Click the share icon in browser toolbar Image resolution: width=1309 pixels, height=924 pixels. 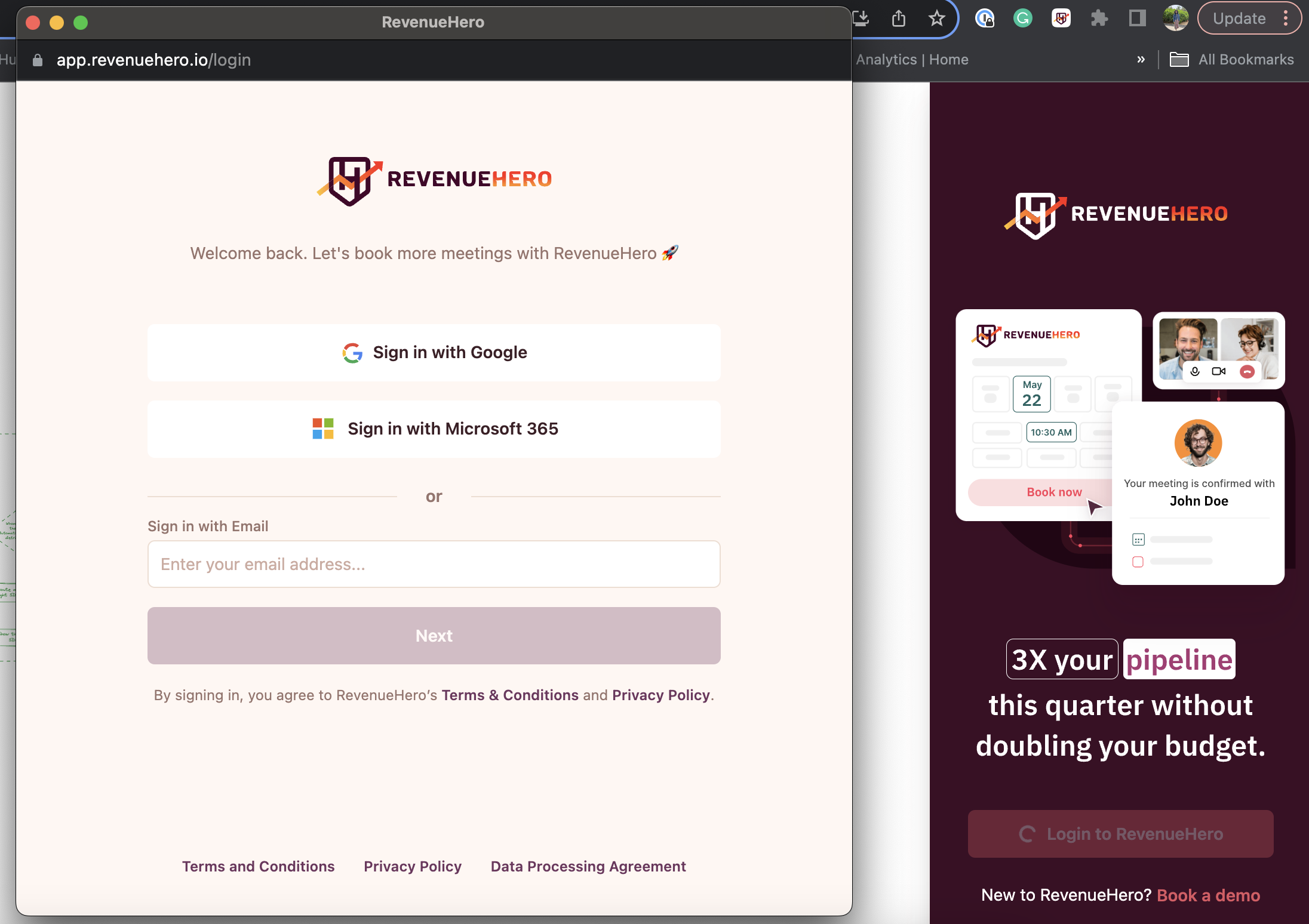click(x=899, y=19)
